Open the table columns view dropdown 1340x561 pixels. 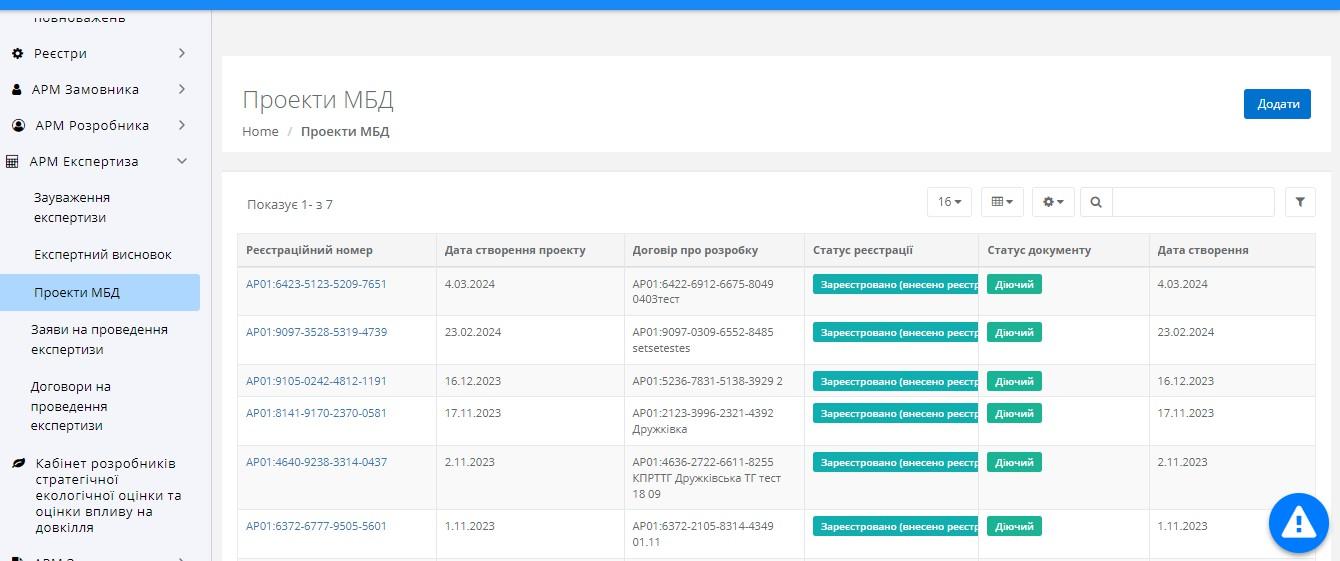(1001, 202)
